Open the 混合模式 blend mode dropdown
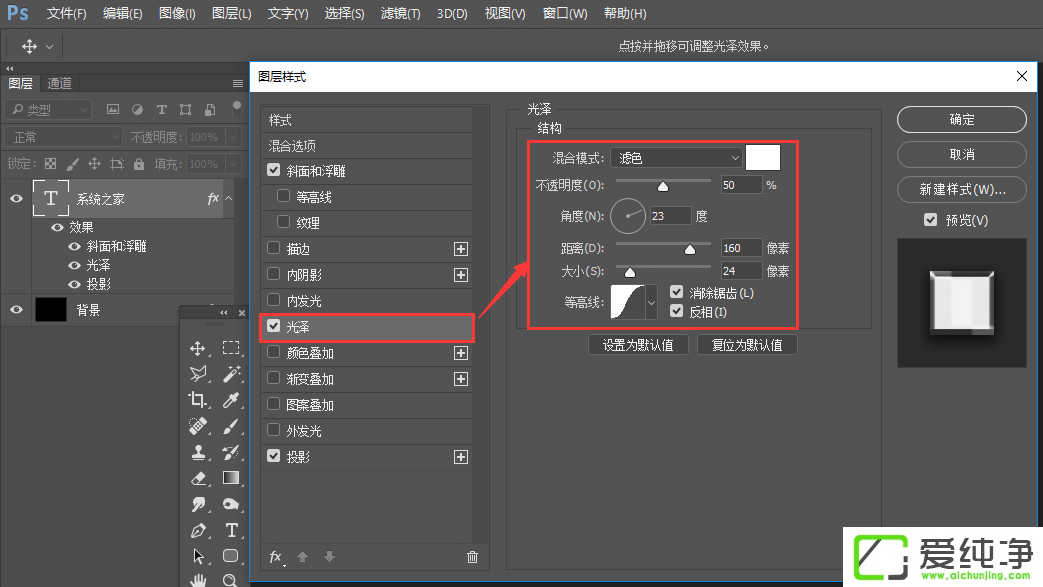Screen dimensions: 1043x587 [677, 158]
